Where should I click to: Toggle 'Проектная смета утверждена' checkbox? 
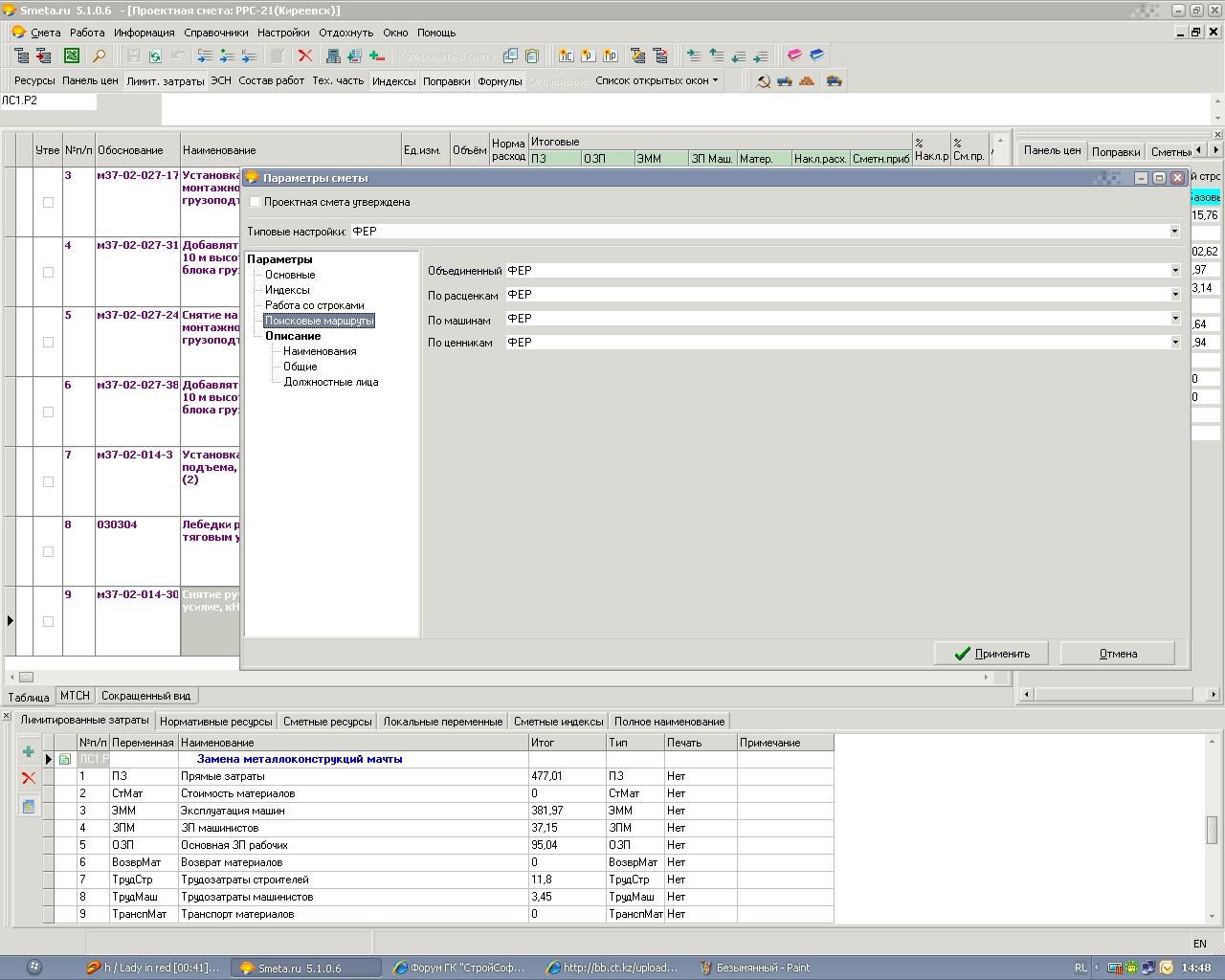pyautogui.click(x=255, y=202)
